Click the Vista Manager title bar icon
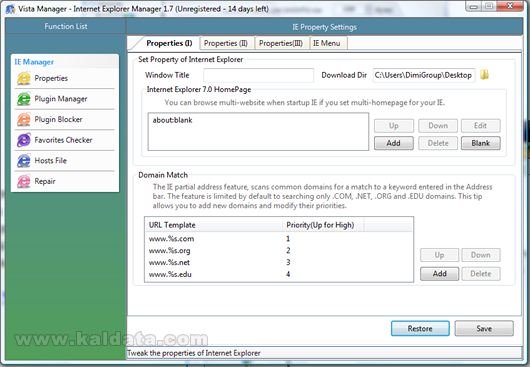This screenshot has height=367, width=530. pyautogui.click(x=10, y=9)
